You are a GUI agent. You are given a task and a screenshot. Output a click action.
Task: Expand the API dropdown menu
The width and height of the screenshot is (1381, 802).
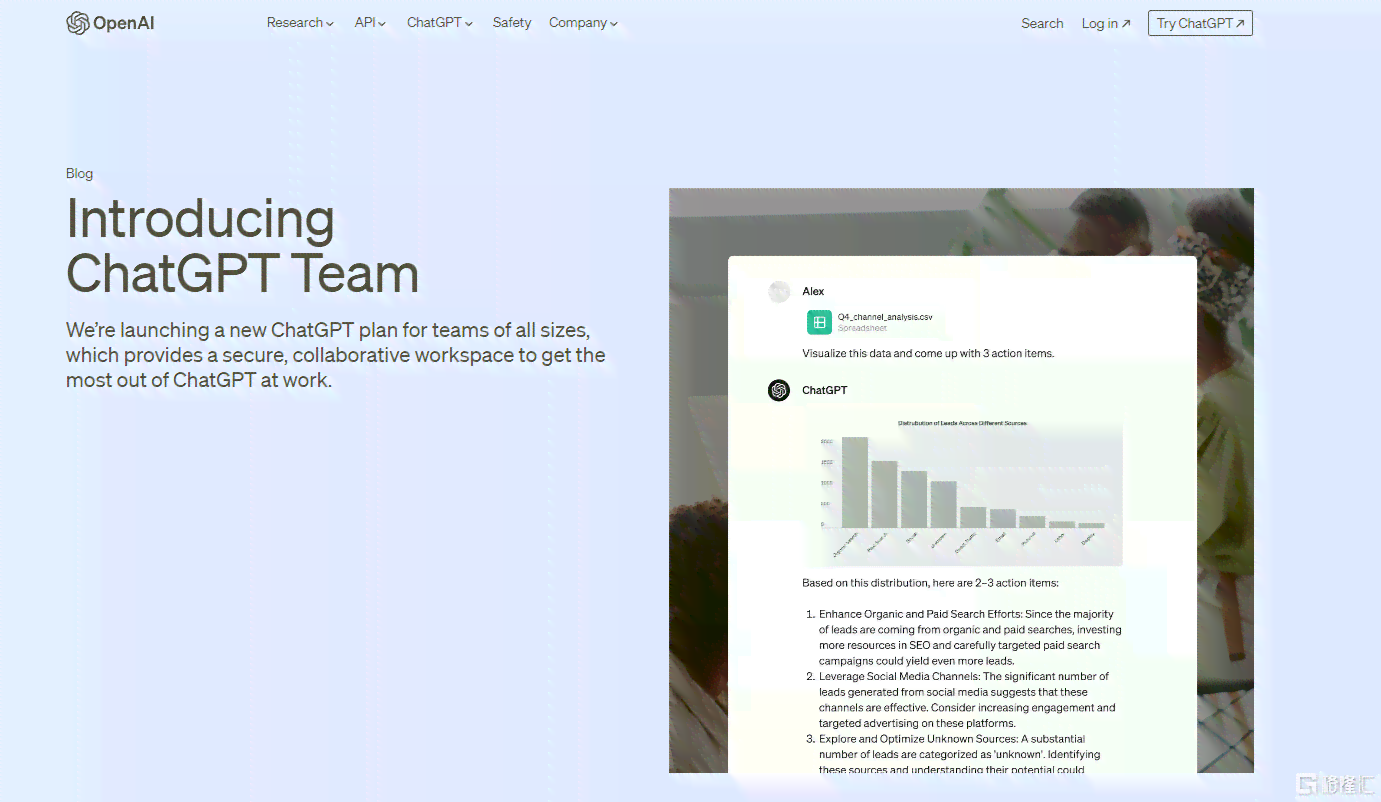[x=370, y=23]
